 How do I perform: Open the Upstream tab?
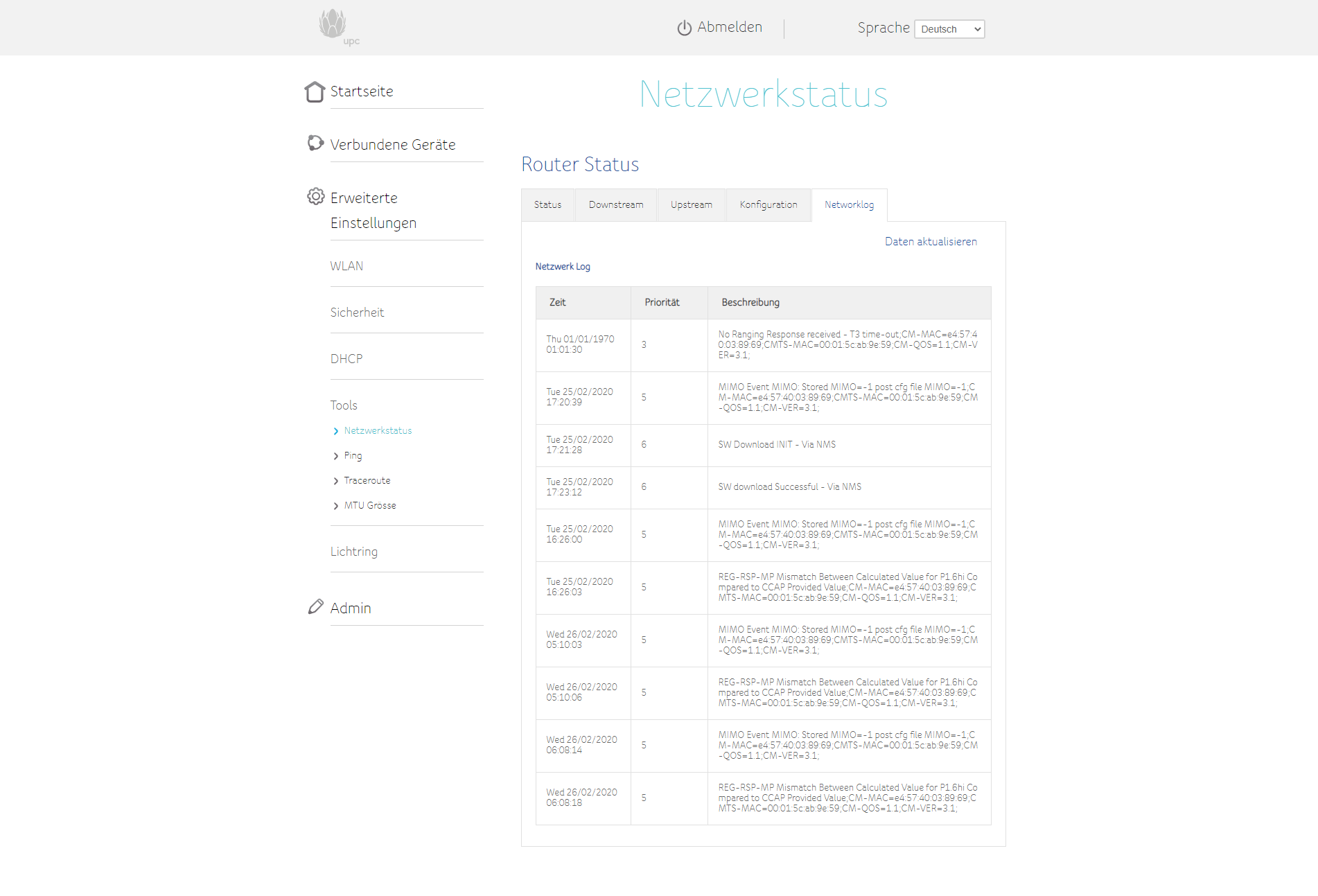tap(691, 205)
